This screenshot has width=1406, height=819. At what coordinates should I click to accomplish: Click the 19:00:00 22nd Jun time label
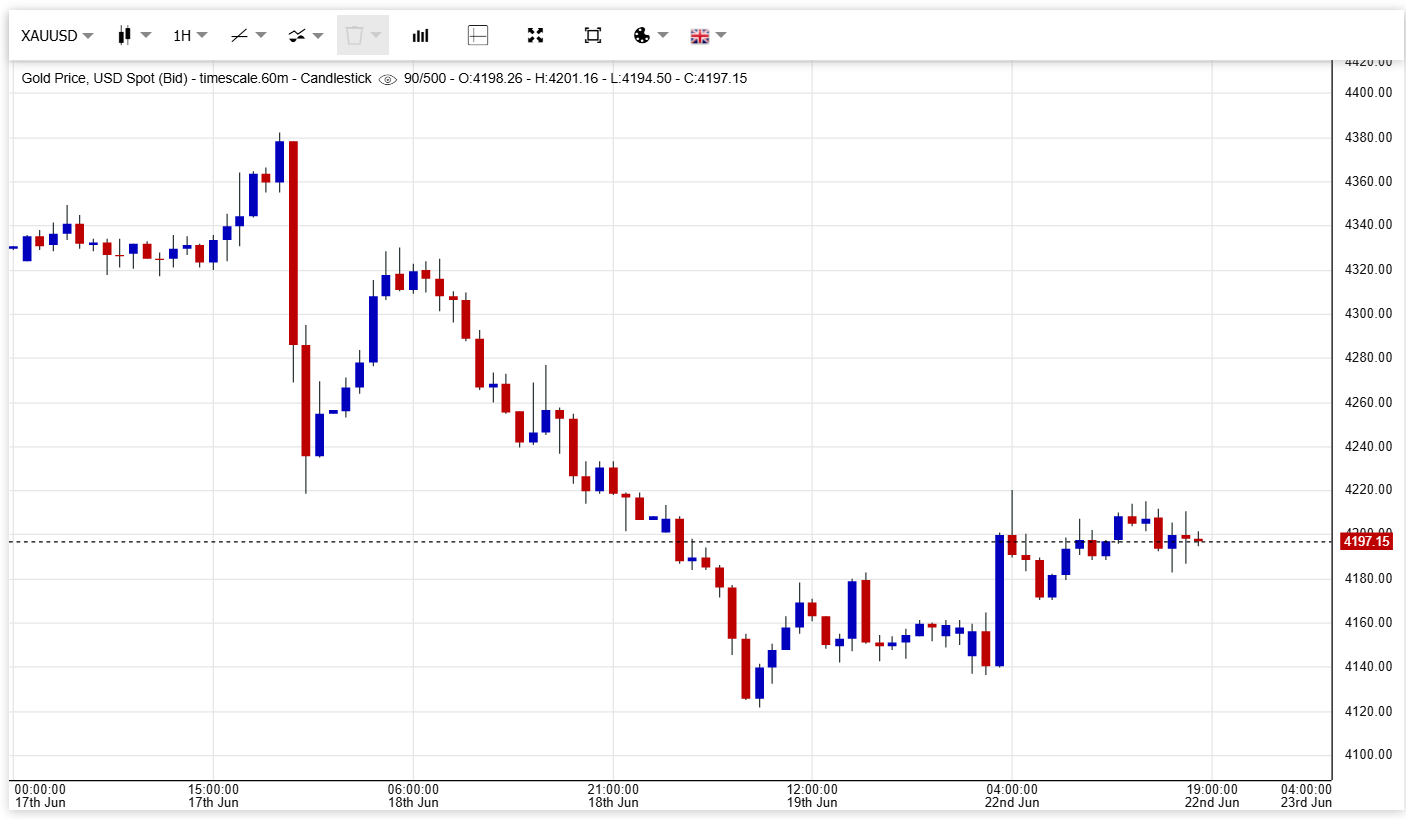pos(1212,795)
